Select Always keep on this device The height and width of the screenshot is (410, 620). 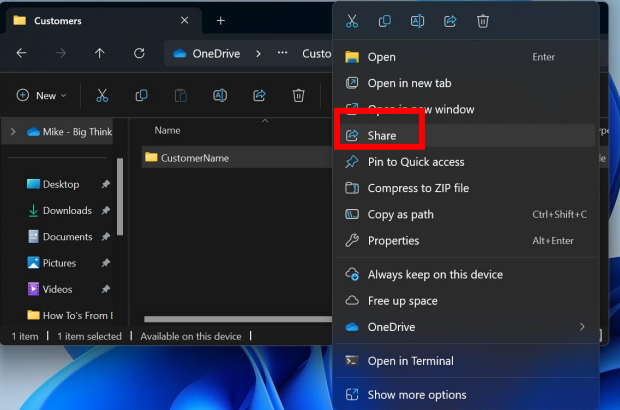[466, 274]
